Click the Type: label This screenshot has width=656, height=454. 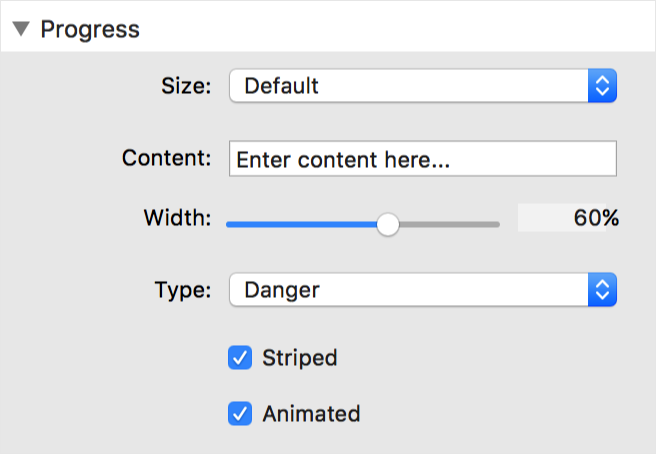click(183, 290)
